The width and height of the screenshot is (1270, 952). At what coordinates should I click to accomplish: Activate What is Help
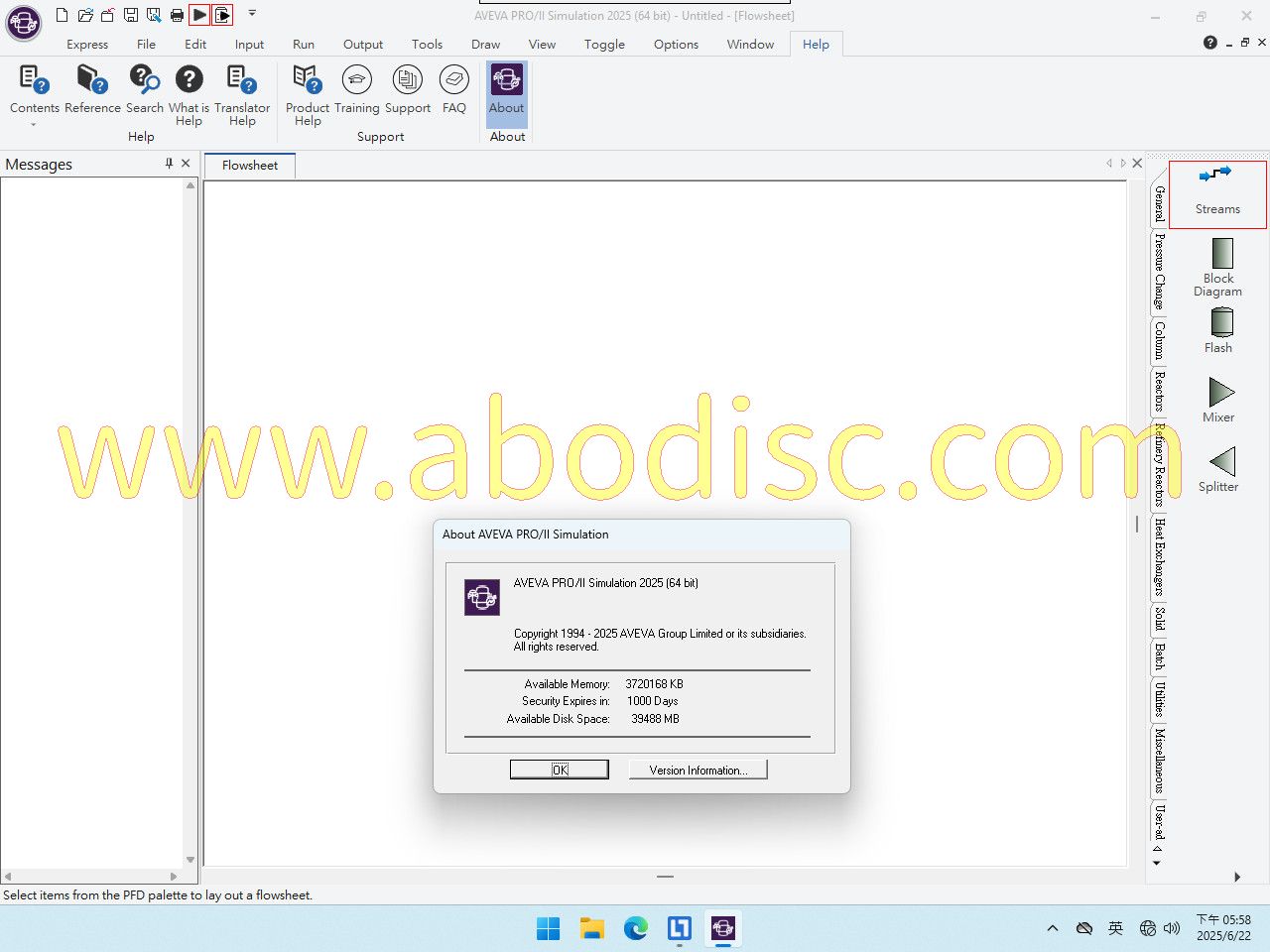coord(189,94)
